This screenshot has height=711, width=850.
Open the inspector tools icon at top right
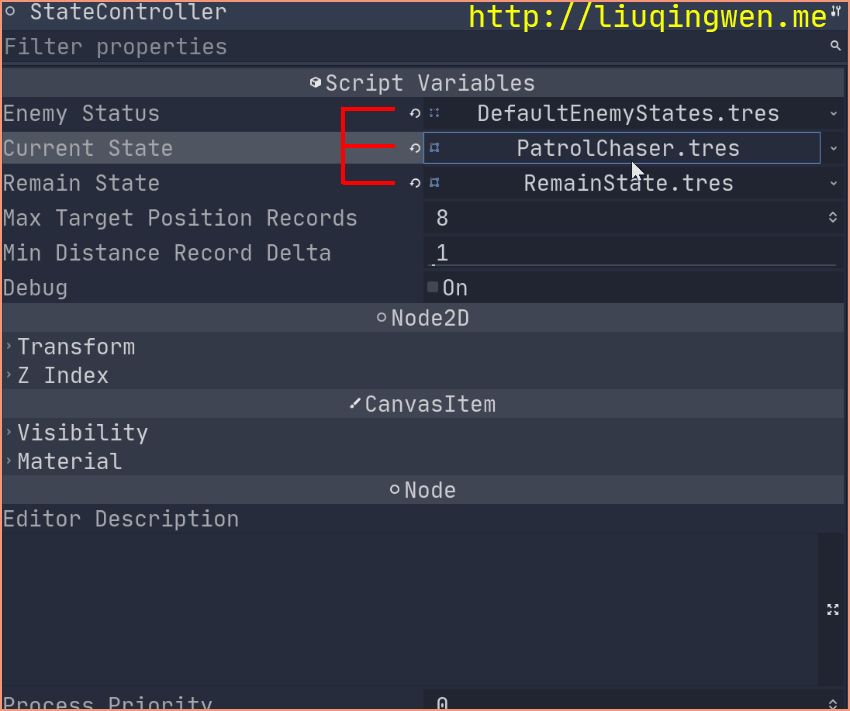(x=835, y=12)
